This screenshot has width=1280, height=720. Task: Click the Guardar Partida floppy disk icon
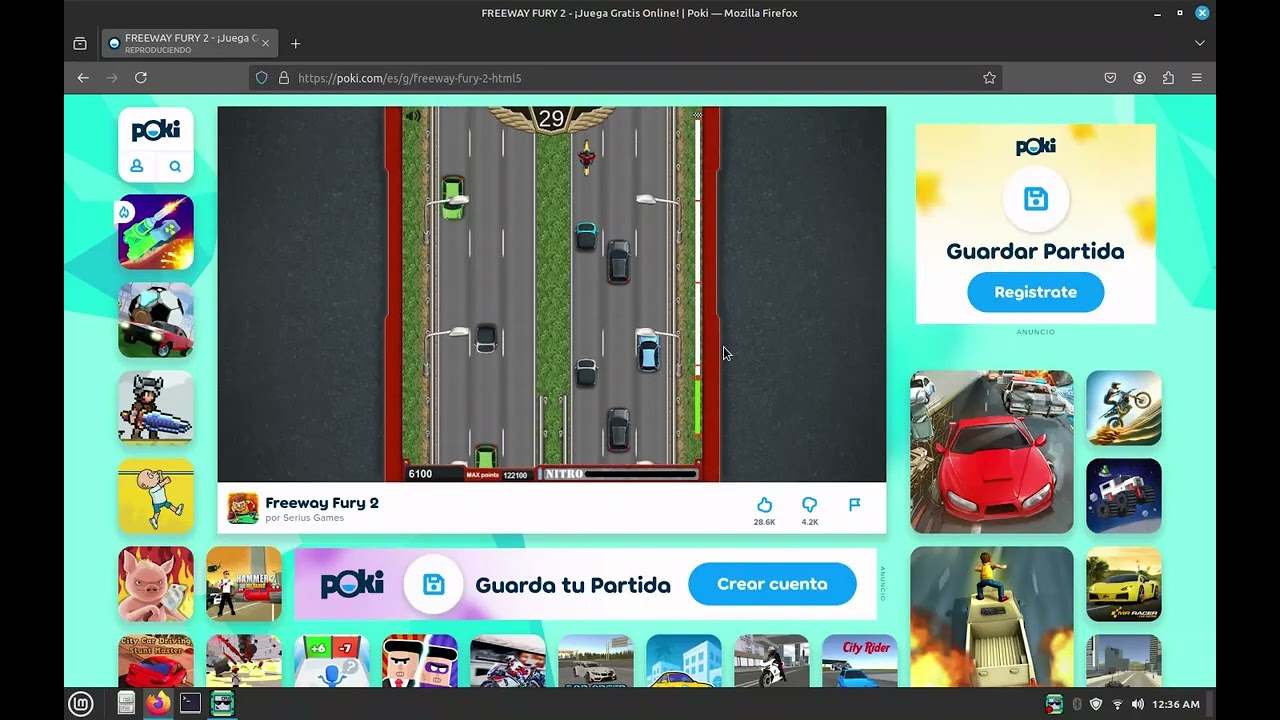(x=1036, y=199)
